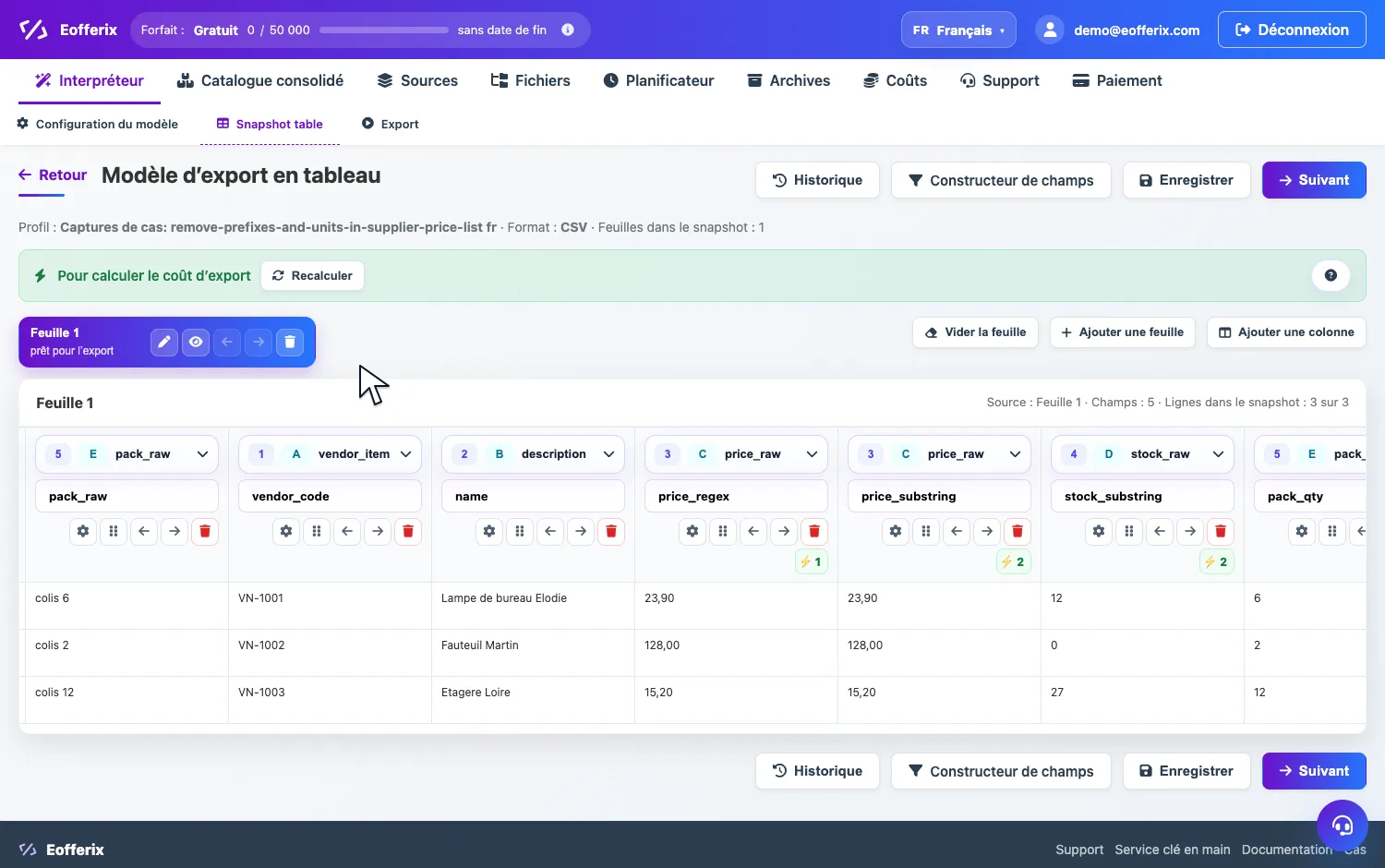Image resolution: width=1385 pixels, height=868 pixels.
Task: Open the lightning badge 1 under price_regex
Action: coord(811,561)
